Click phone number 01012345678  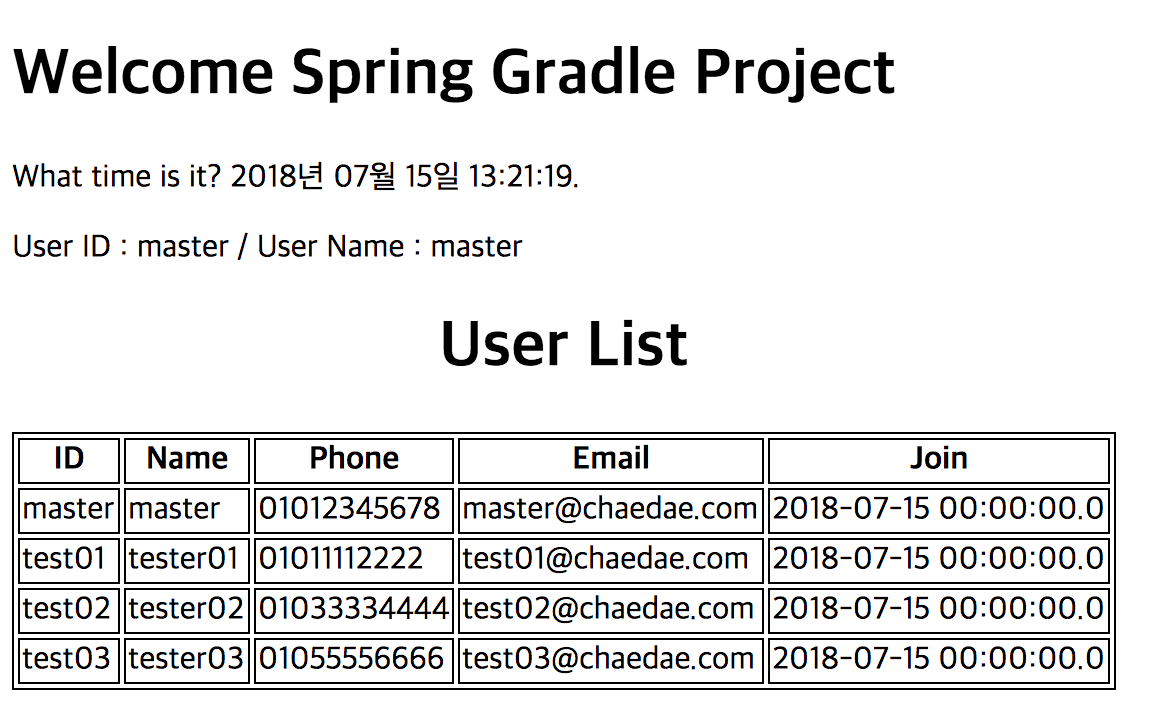(350, 509)
